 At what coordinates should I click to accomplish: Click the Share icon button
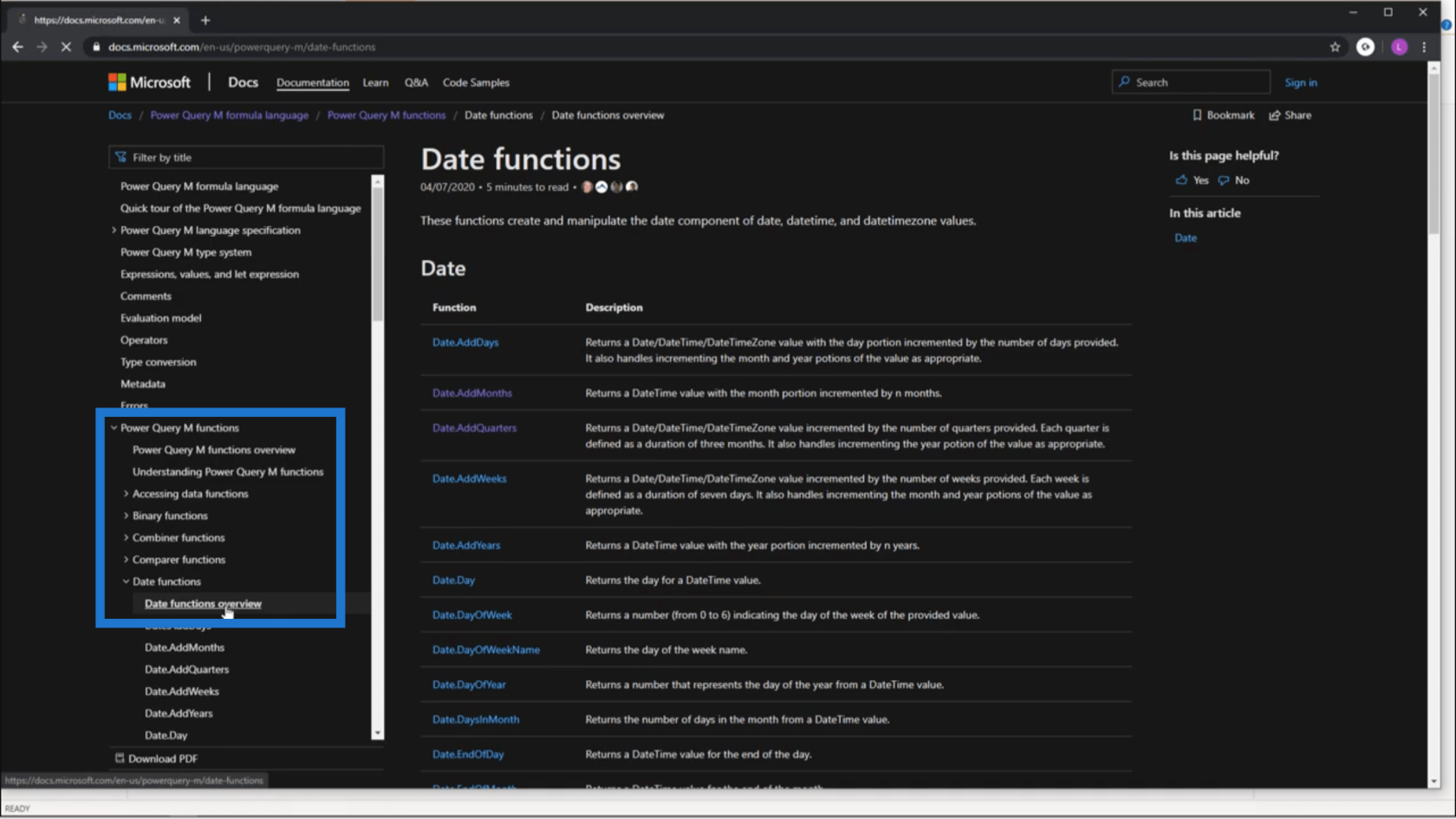click(x=1290, y=115)
